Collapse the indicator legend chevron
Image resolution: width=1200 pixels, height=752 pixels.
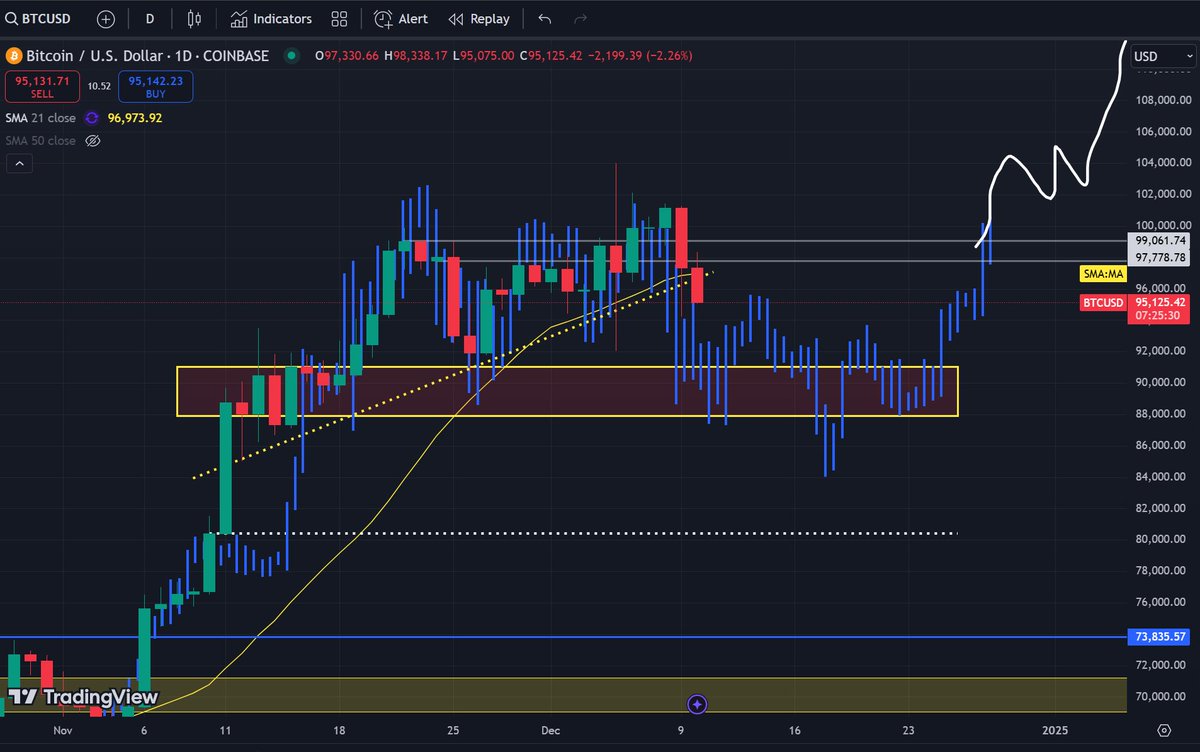(x=17, y=164)
